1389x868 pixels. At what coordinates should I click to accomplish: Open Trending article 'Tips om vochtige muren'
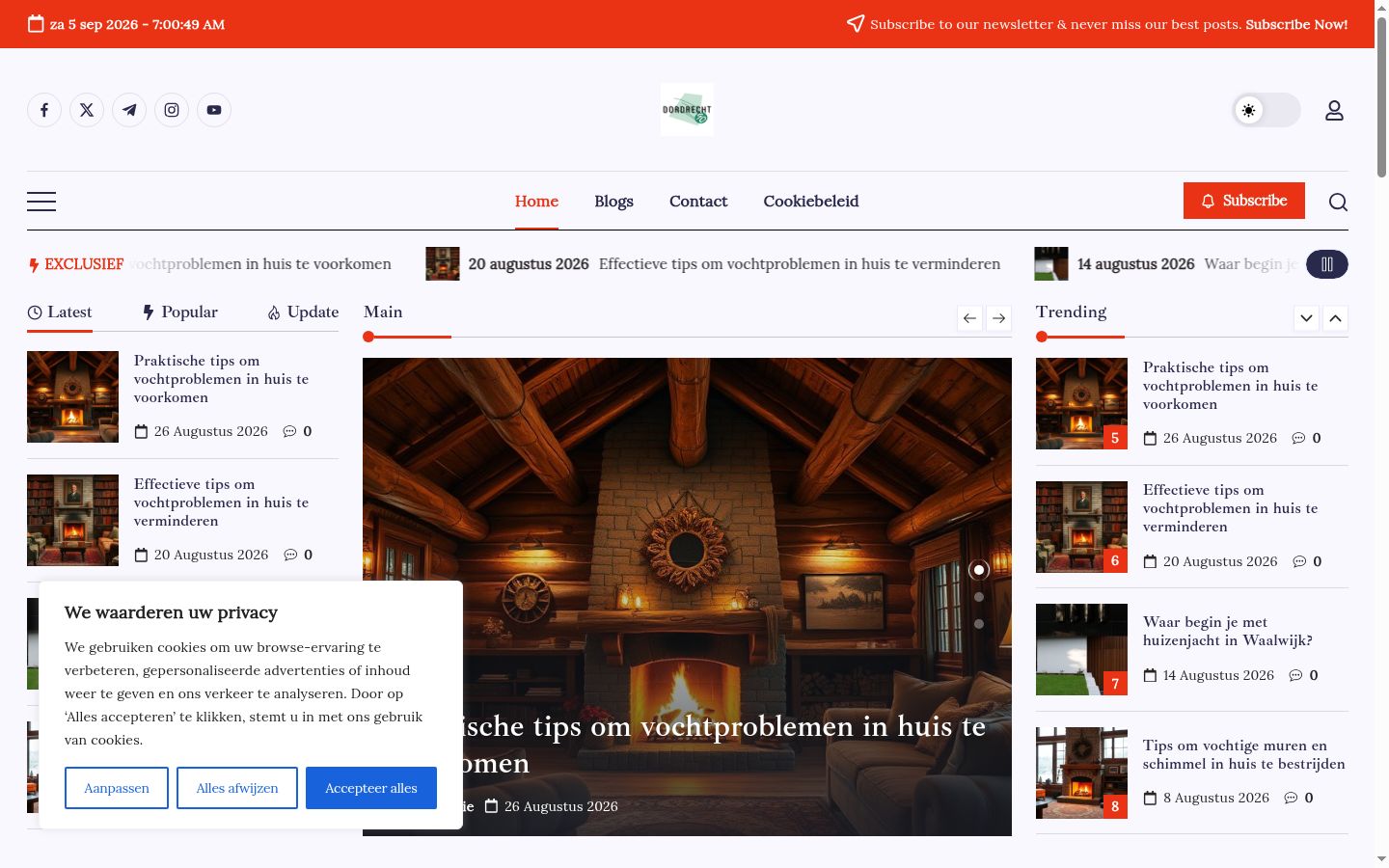1244,754
